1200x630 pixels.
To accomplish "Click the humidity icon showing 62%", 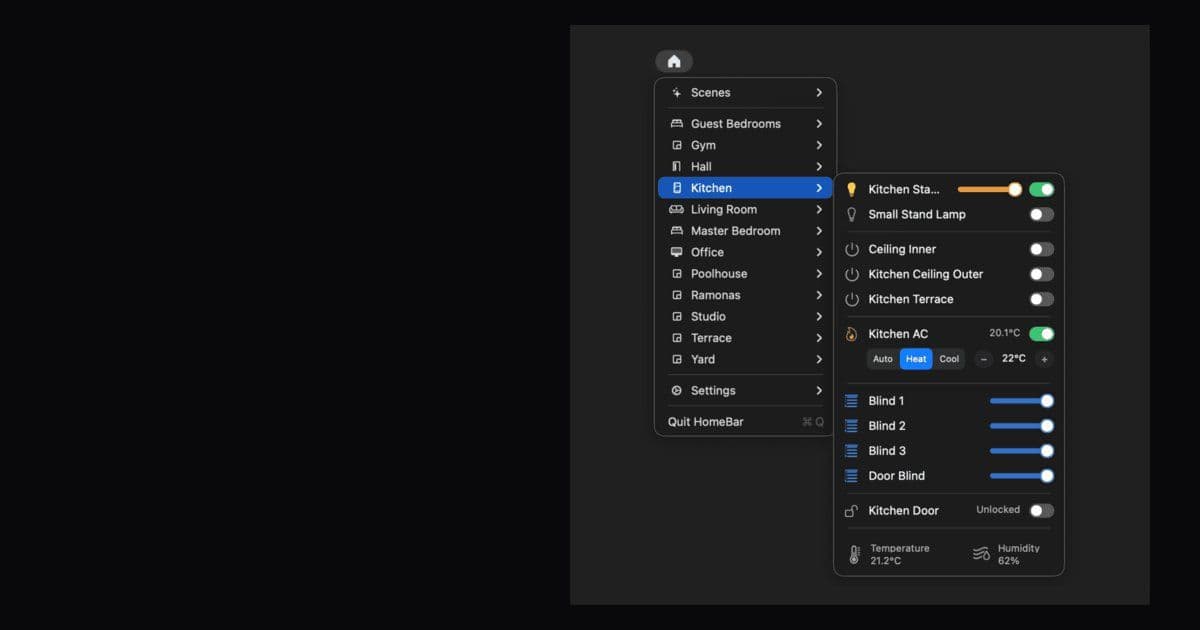I will (x=979, y=552).
